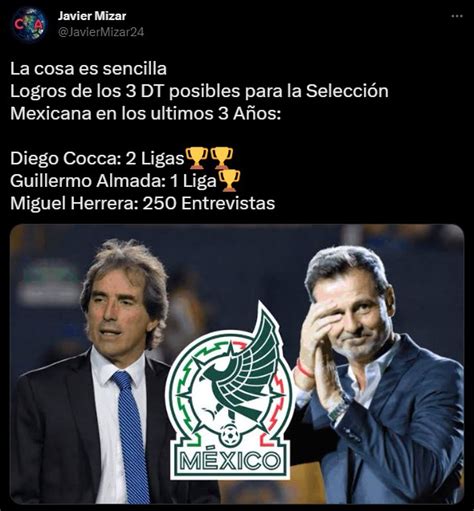Select the line 'La cosa es sencilla'

click(88, 69)
